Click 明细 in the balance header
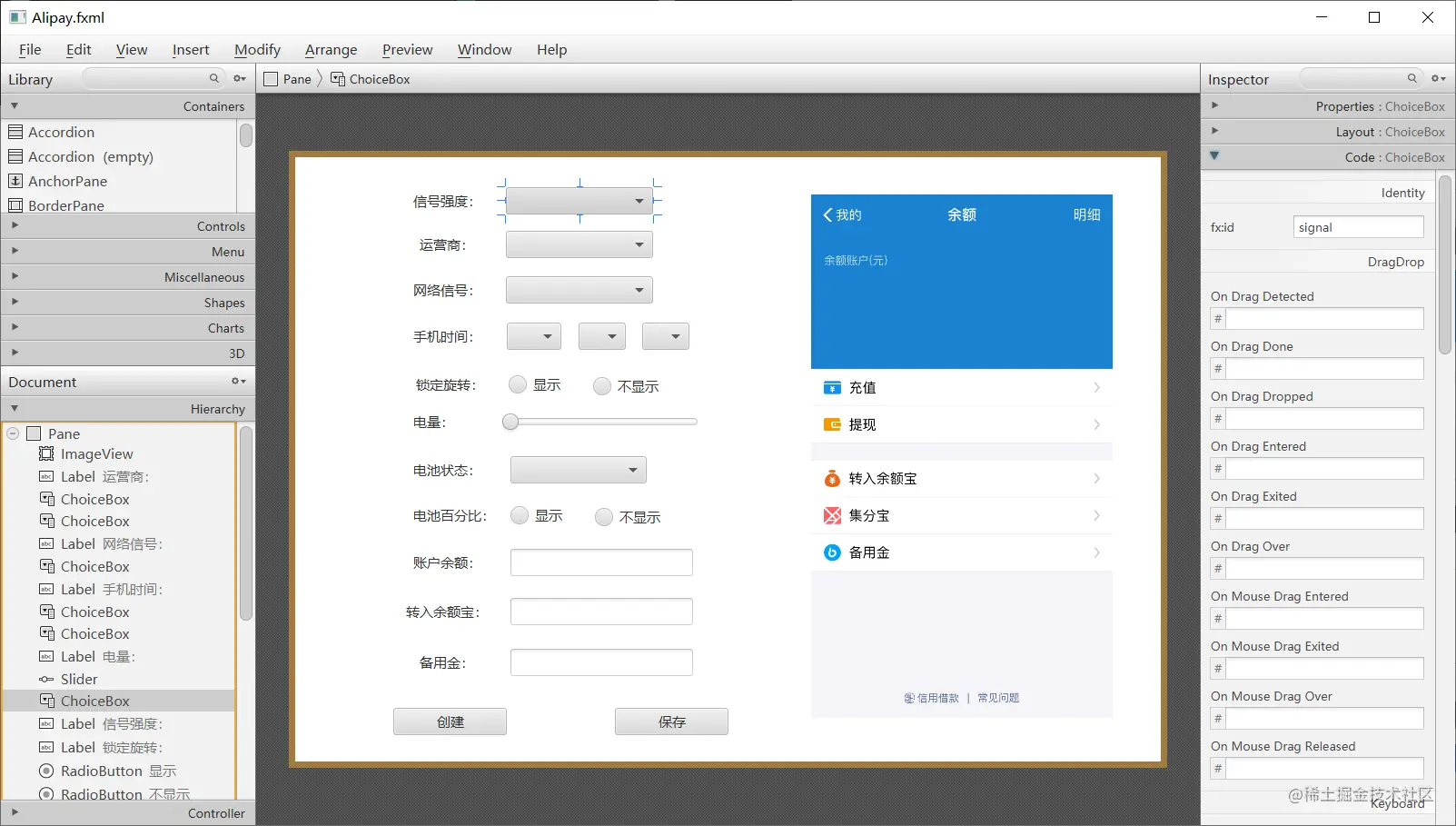The width and height of the screenshot is (1456, 826). pos(1086,215)
